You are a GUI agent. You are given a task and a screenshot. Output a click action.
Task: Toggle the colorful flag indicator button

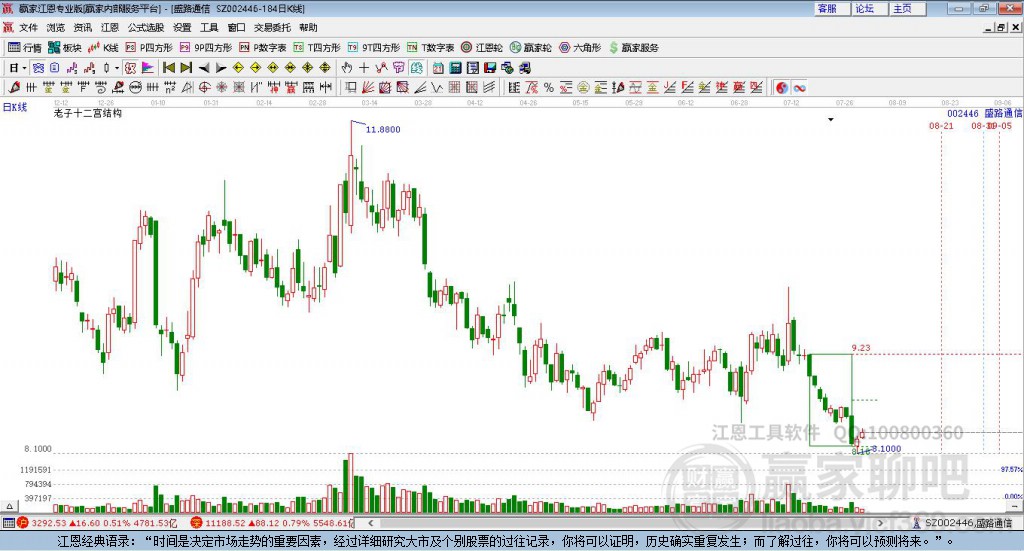pos(148,68)
